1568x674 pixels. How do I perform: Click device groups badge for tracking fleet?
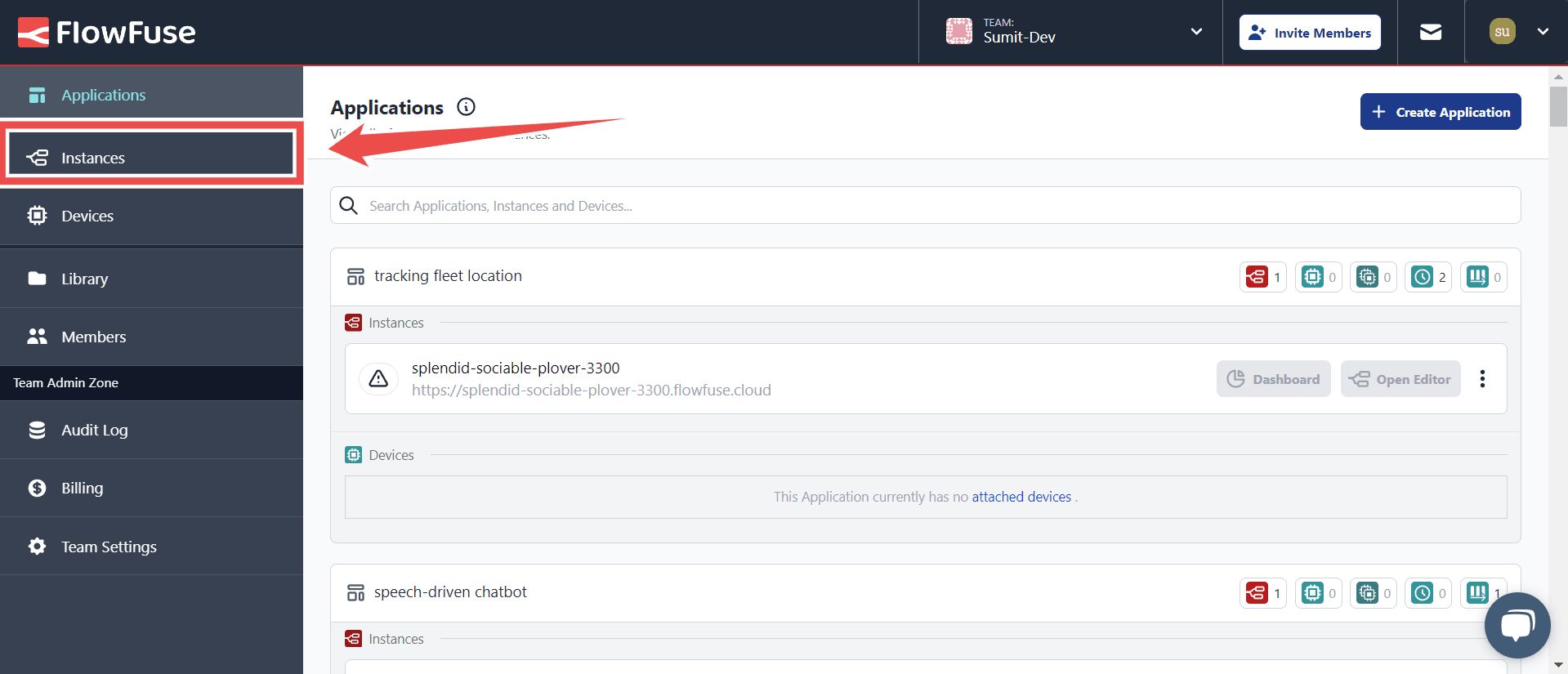pyautogui.click(x=1373, y=277)
